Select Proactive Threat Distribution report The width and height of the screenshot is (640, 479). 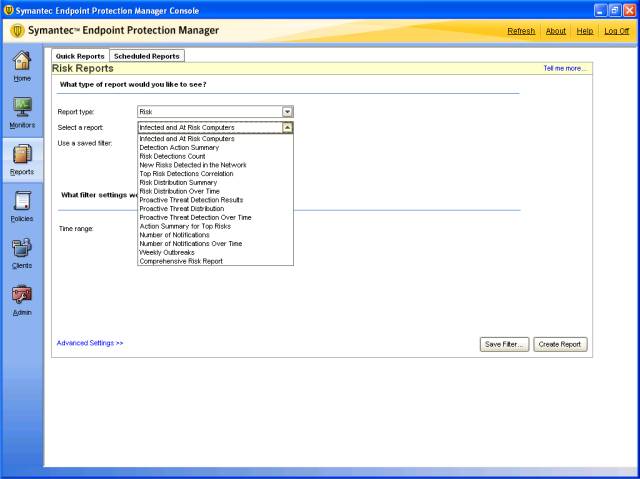point(215,208)
